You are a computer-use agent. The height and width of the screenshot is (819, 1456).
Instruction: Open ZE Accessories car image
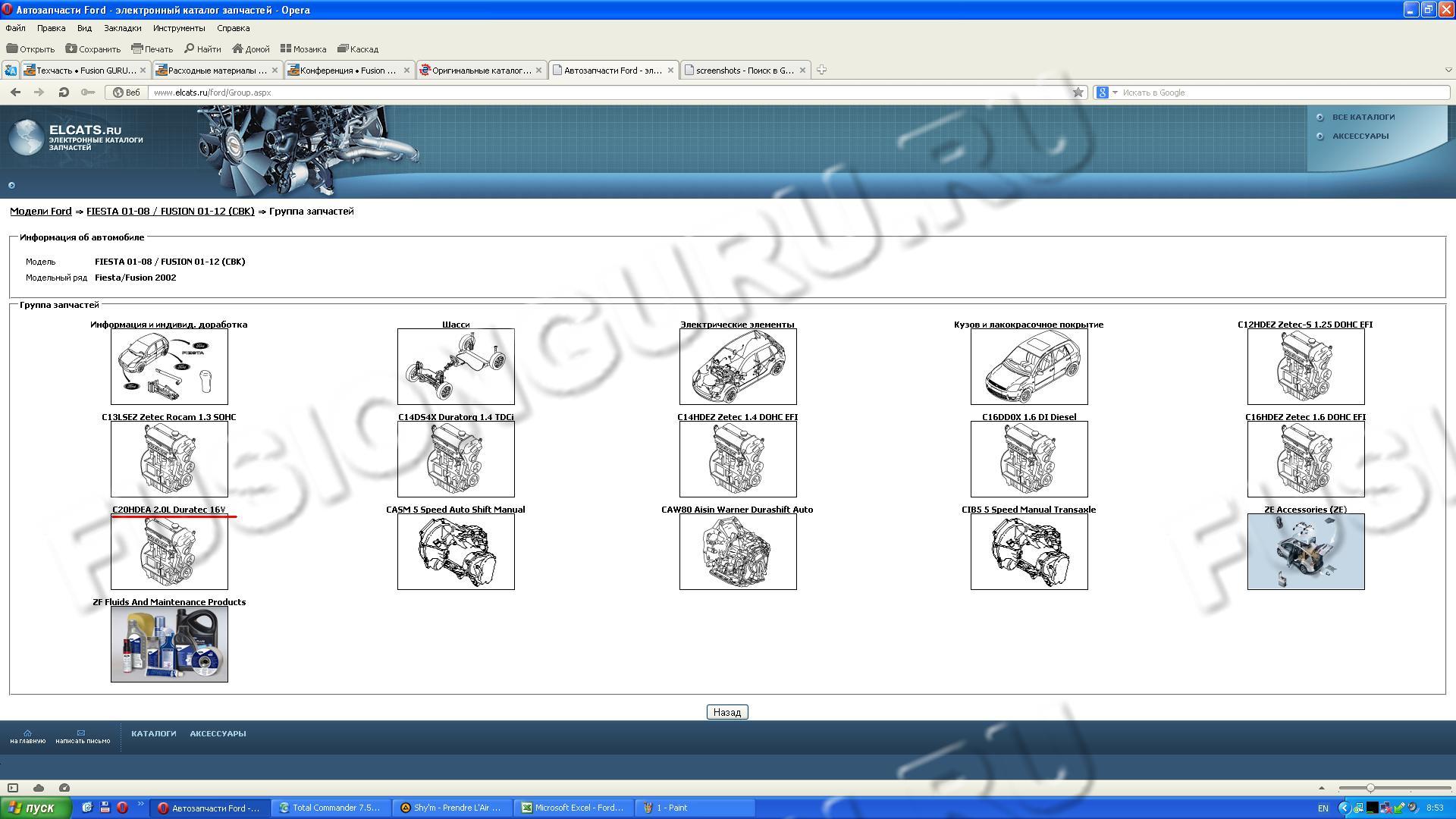[x=1306, y=551]
